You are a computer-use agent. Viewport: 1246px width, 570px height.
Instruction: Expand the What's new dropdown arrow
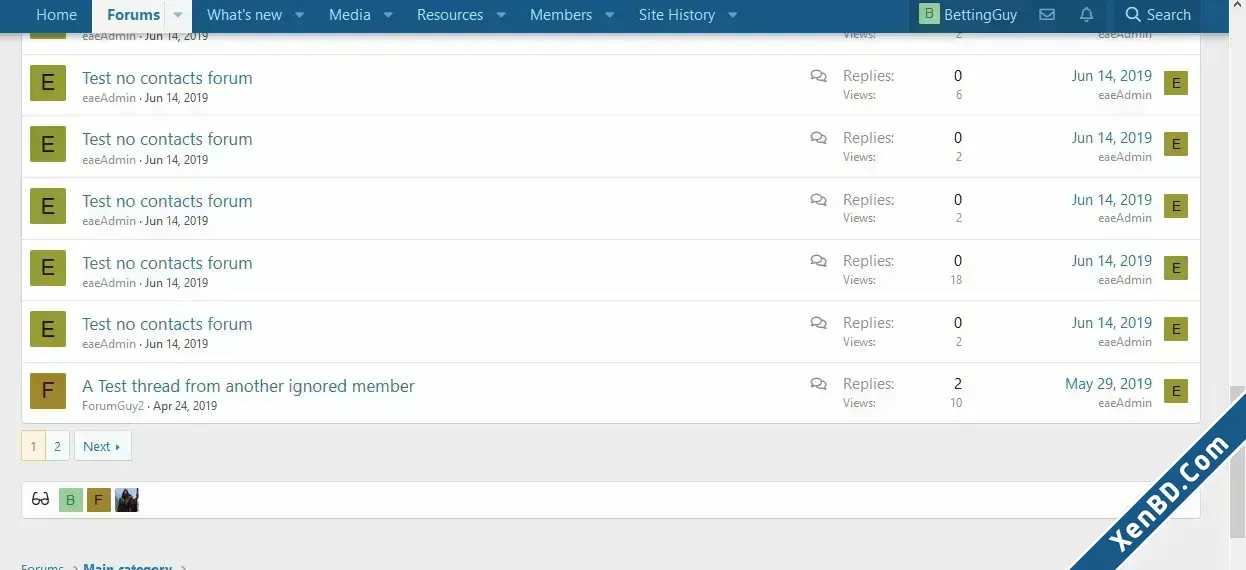[x=301, y=15]
